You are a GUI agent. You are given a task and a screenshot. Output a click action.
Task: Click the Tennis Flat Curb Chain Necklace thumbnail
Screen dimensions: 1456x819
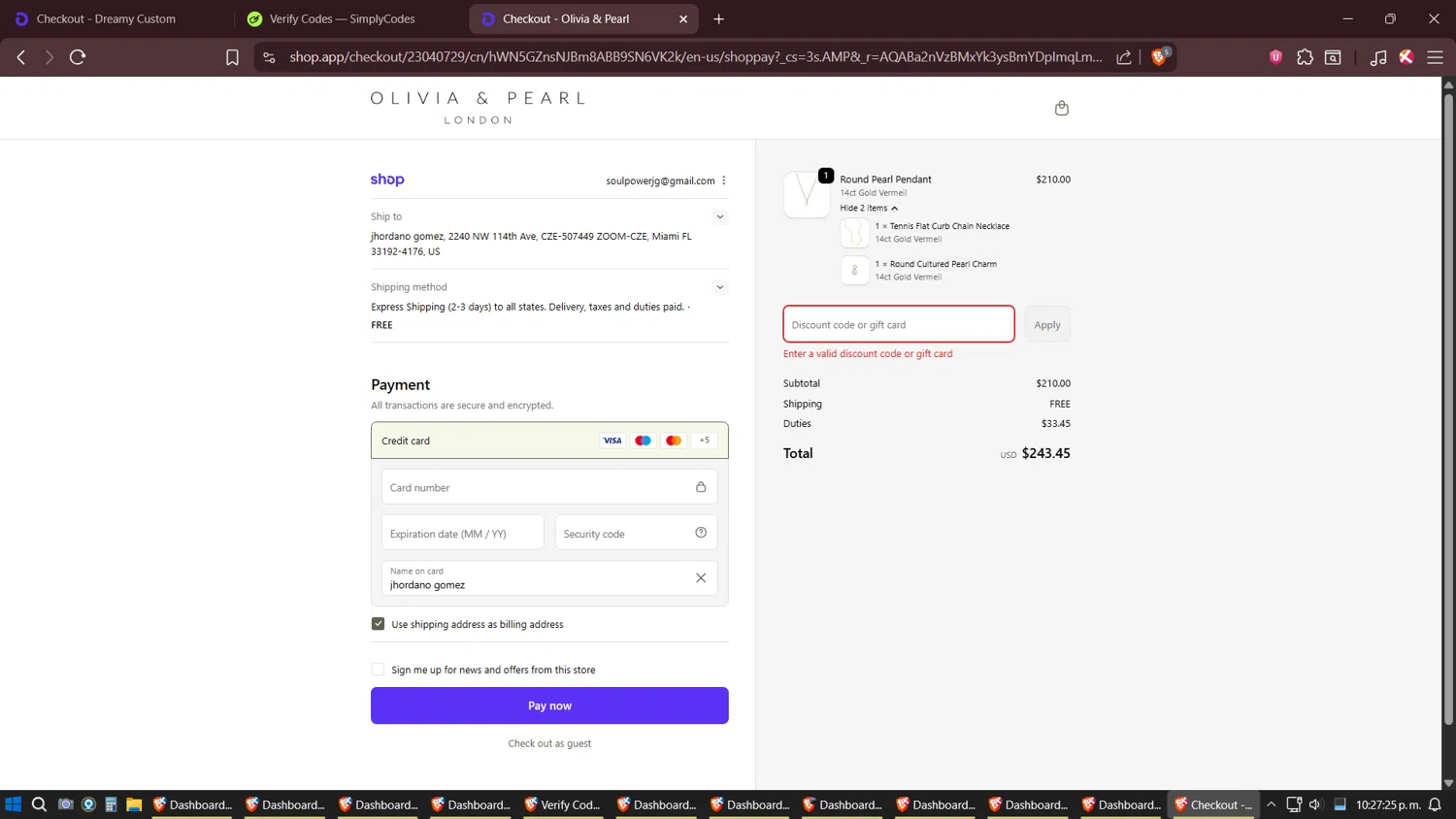point(854,232)
